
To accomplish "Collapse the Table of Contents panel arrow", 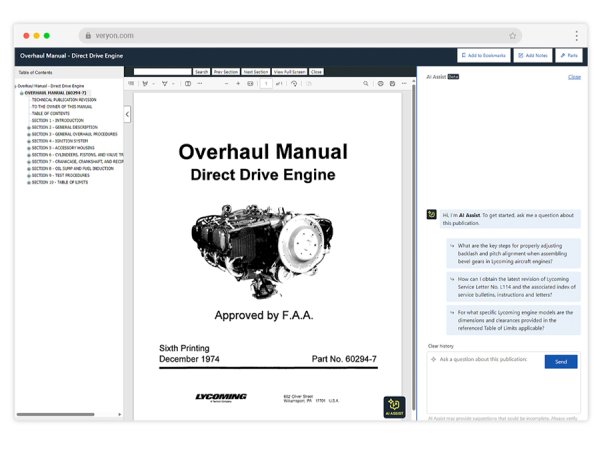I will pyautogui.click(x=127, y=114).
